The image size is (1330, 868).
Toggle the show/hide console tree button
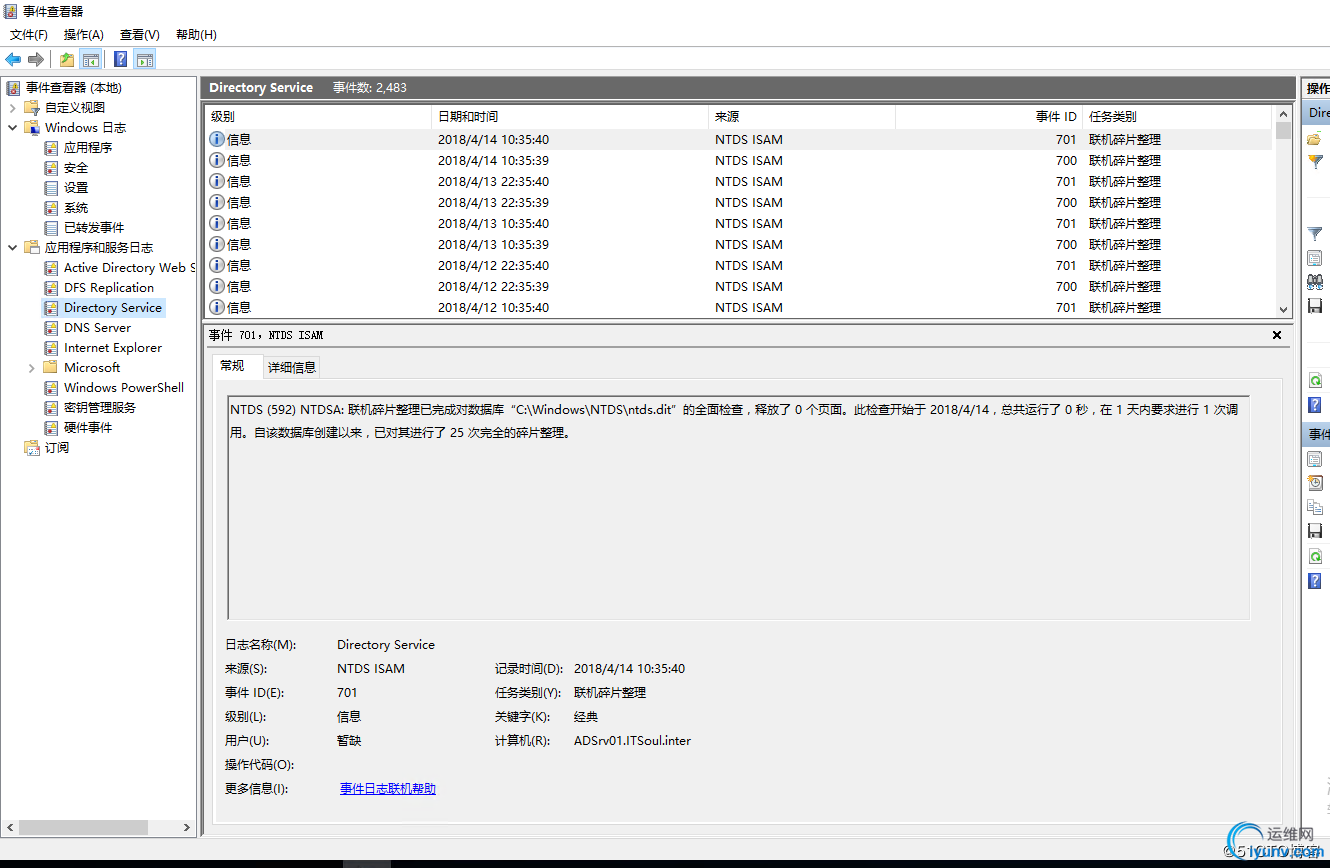click(x=91, y=59)
